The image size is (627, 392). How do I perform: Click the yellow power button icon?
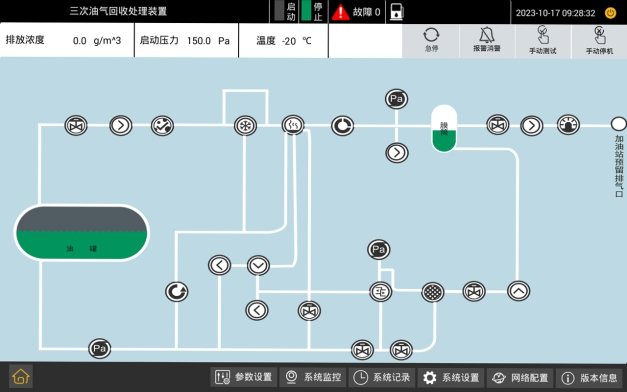point(611,13)
